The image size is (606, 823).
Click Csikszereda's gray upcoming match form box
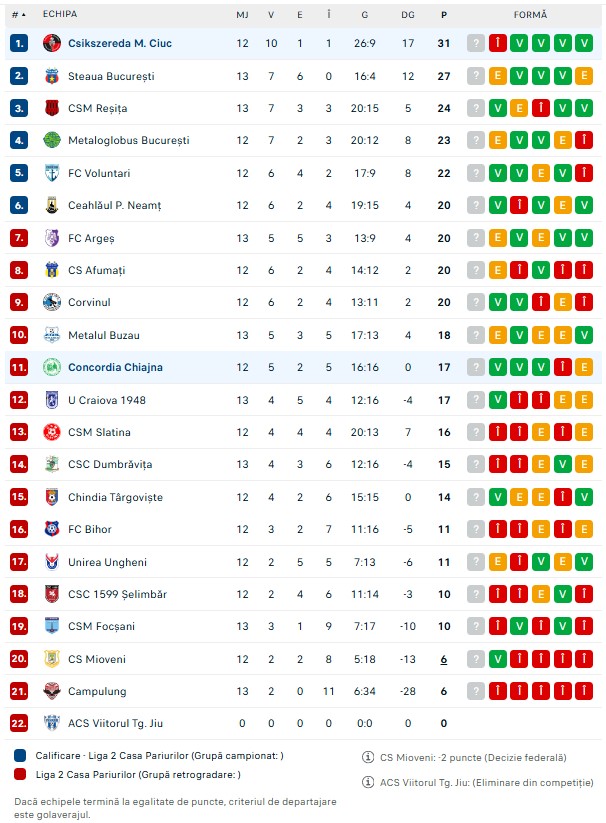[475, 43]
